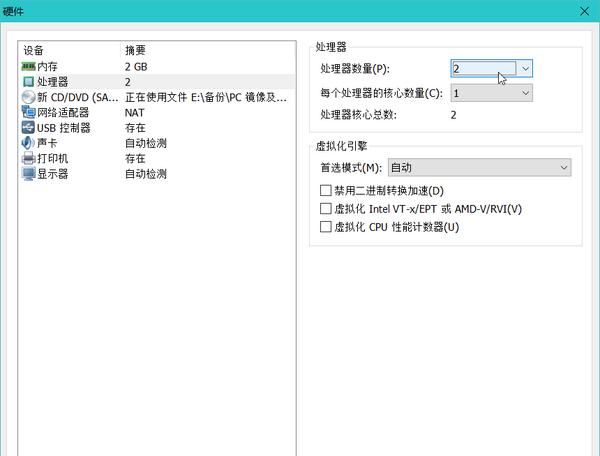Select the CD/DVD disc icon
The height and width of the screenshot is (456, 600).
28,97
